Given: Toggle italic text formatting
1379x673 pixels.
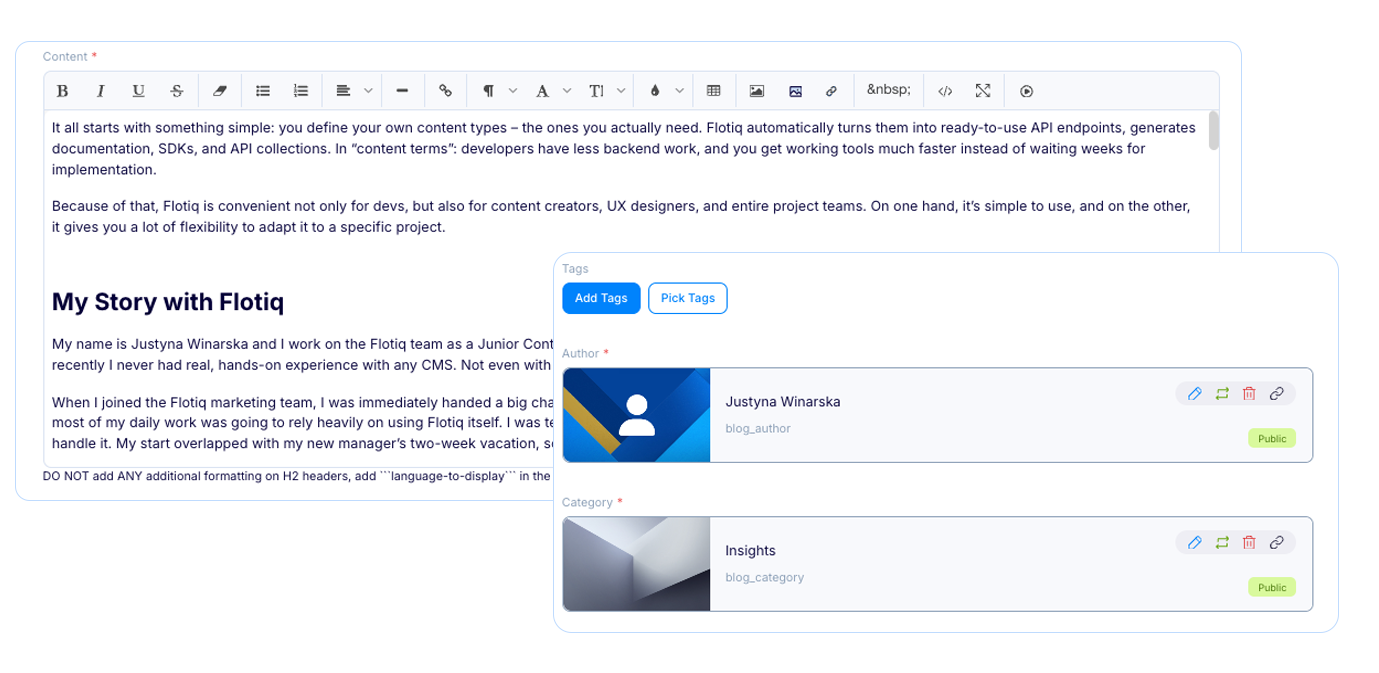Looking at the screenshot, I should [100, 91].
